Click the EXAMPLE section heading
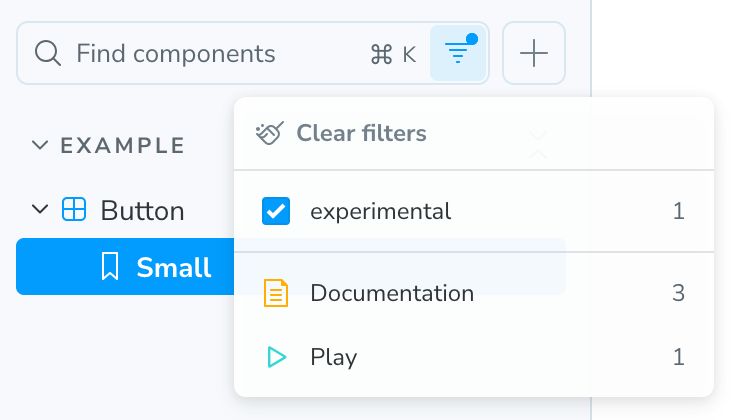Image resolution: width=734 pixels, height=420 pixels. [123, 145]
